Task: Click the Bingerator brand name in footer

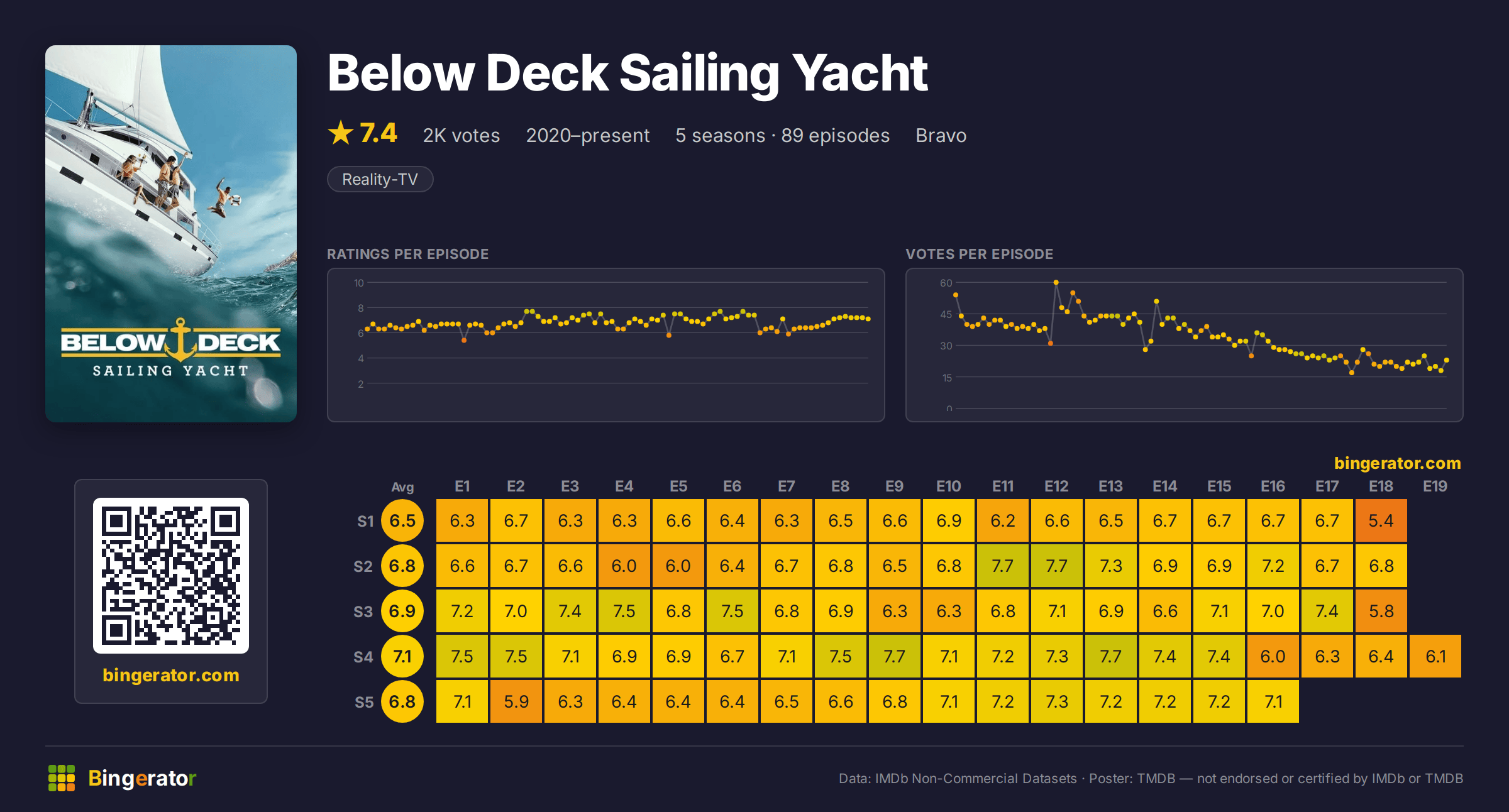Action: (x=142, y=778)
